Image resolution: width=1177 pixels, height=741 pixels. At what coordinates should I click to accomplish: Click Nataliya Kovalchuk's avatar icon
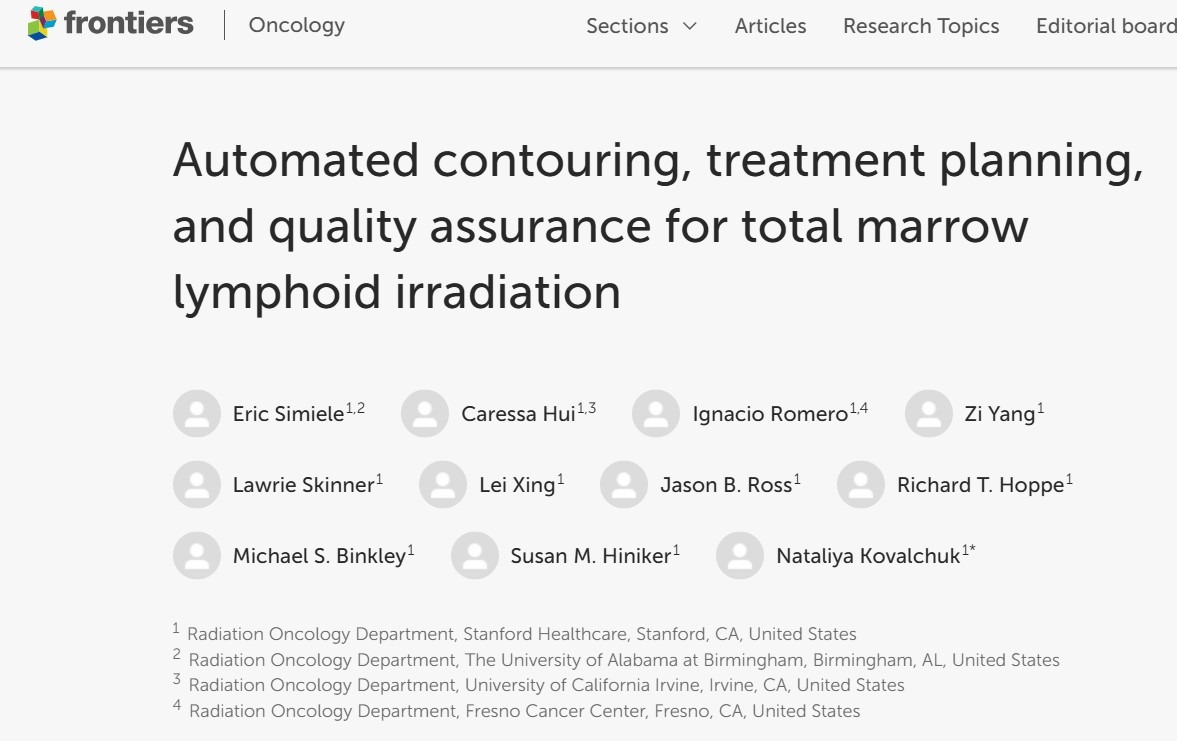coord(740,555)
